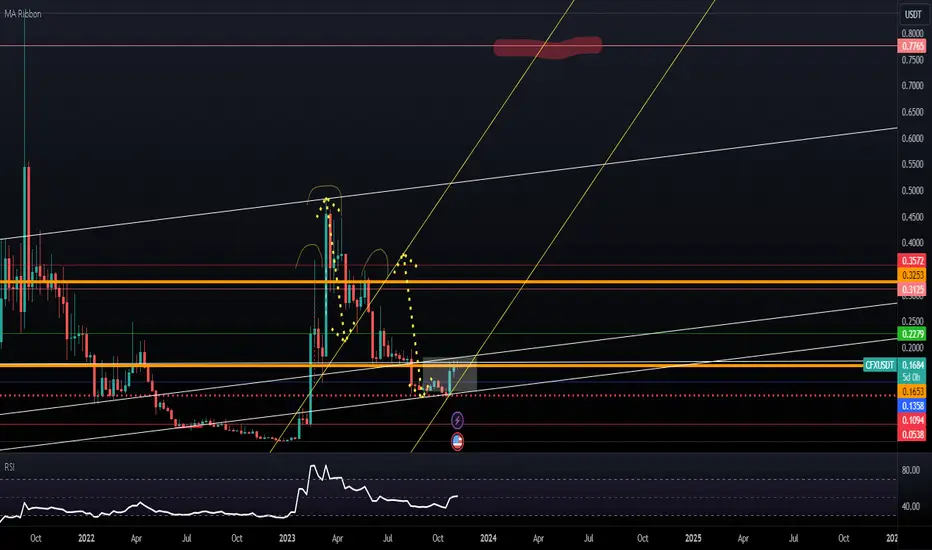Click the Oct label just before 2024
The image size is (932, 550).
click(x=437, y=538)
